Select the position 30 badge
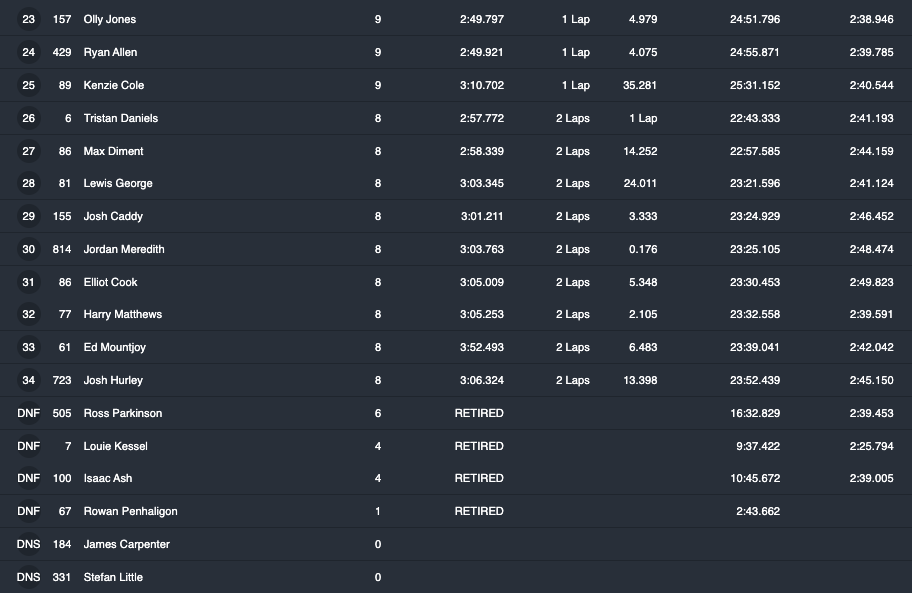The image size is (912, 593). coord(28,249)
